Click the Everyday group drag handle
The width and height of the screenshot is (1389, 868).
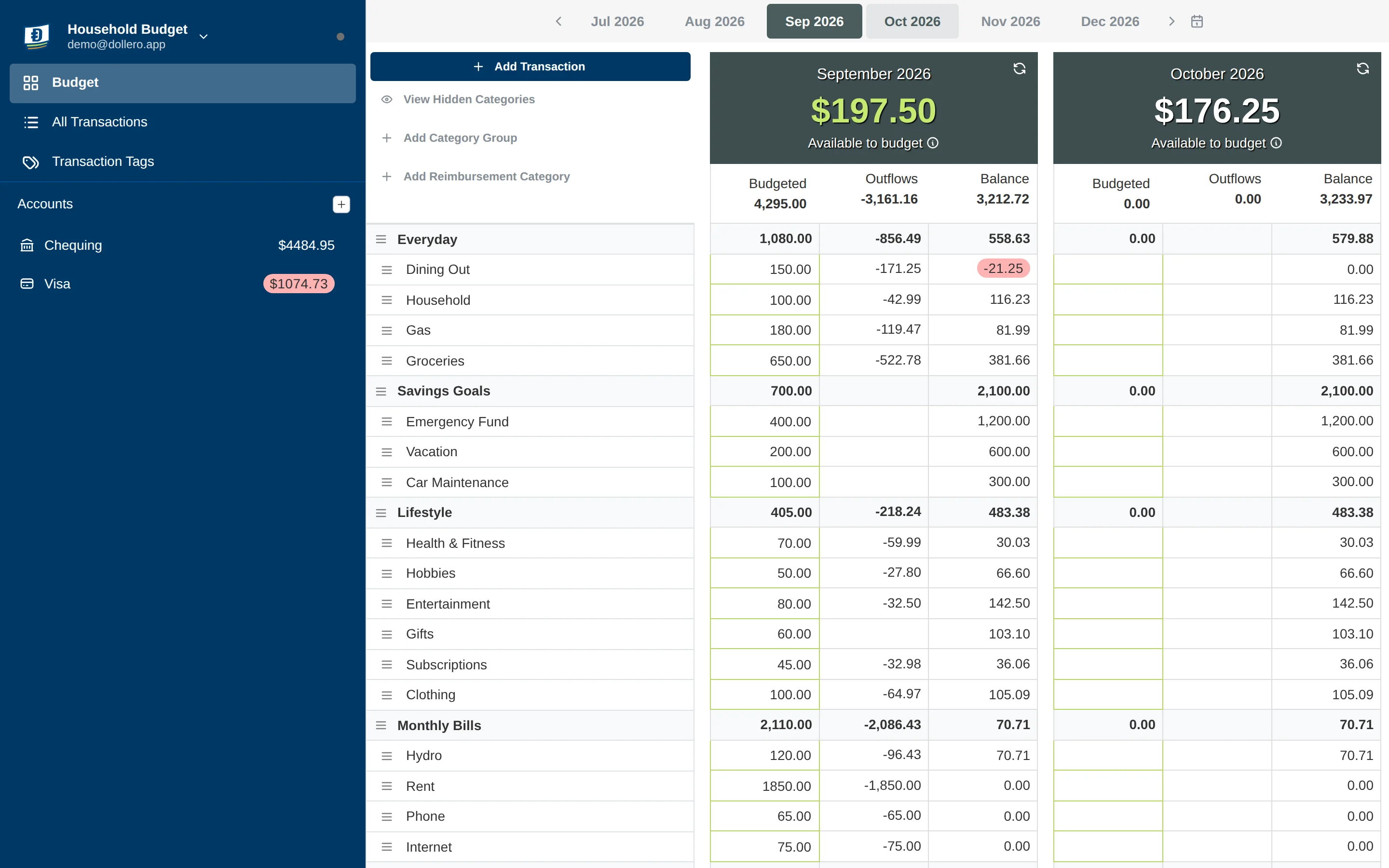click(x=381, y=239)
